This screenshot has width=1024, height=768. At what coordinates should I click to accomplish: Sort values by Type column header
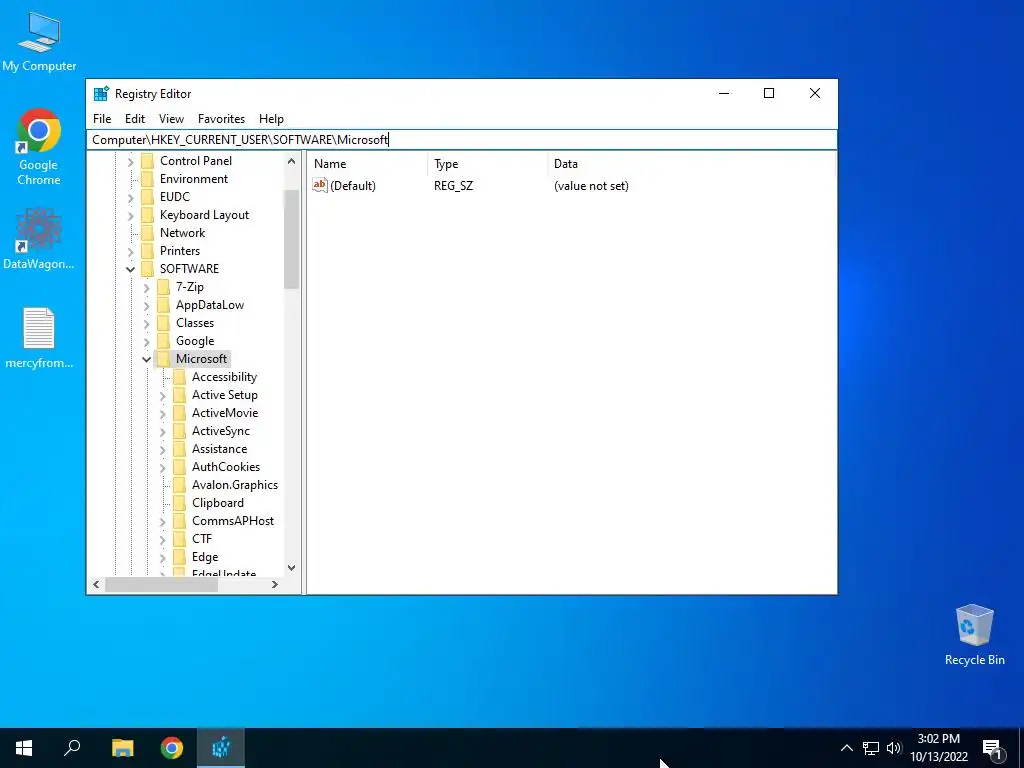coord(488,164)
